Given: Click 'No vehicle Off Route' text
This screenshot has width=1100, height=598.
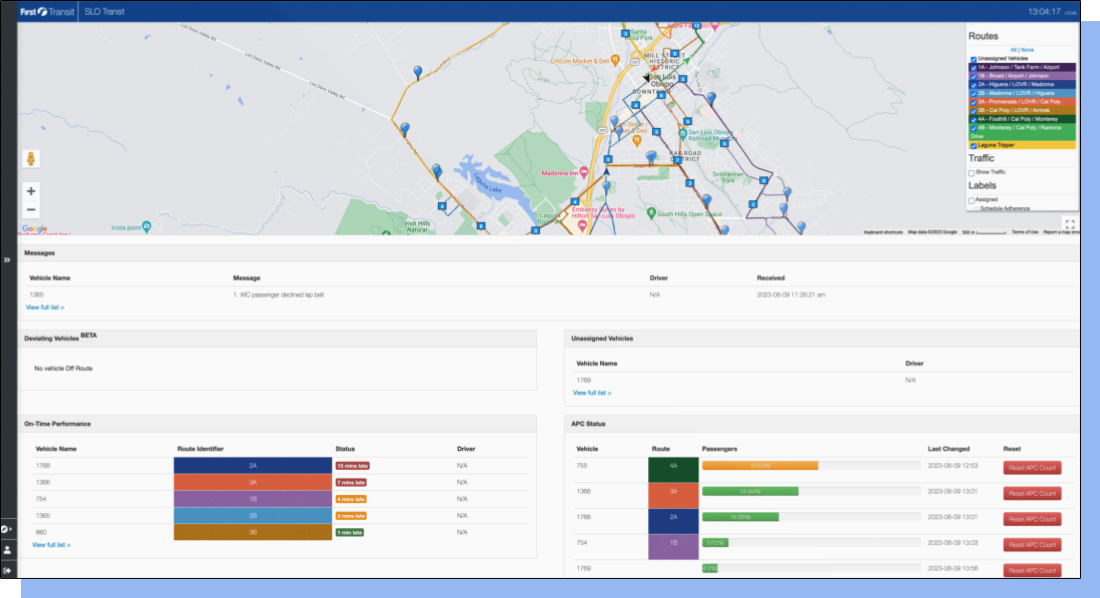Looking at the screenshot, I should pyautogui.click(x=63, y=368).
